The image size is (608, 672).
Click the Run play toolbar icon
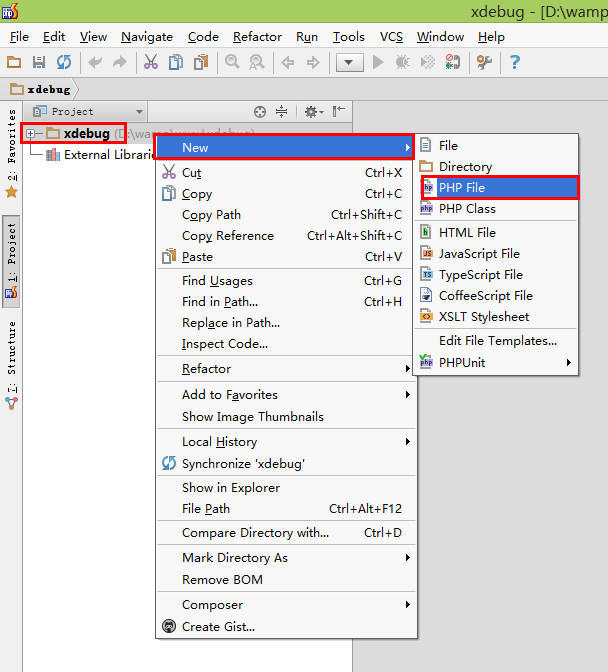(378, 63)
